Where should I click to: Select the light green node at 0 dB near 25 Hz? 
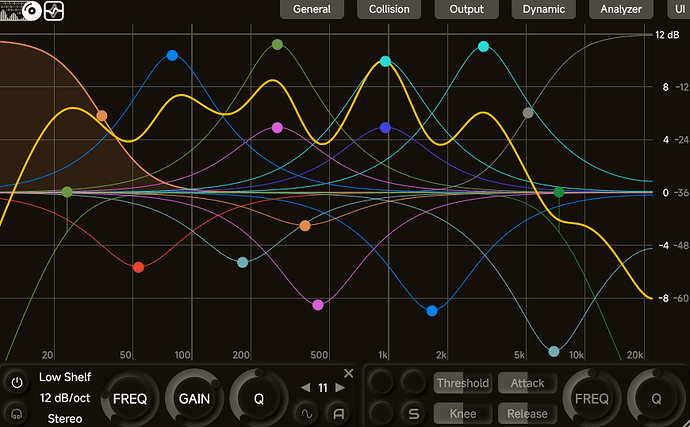[x=67, y=192]
